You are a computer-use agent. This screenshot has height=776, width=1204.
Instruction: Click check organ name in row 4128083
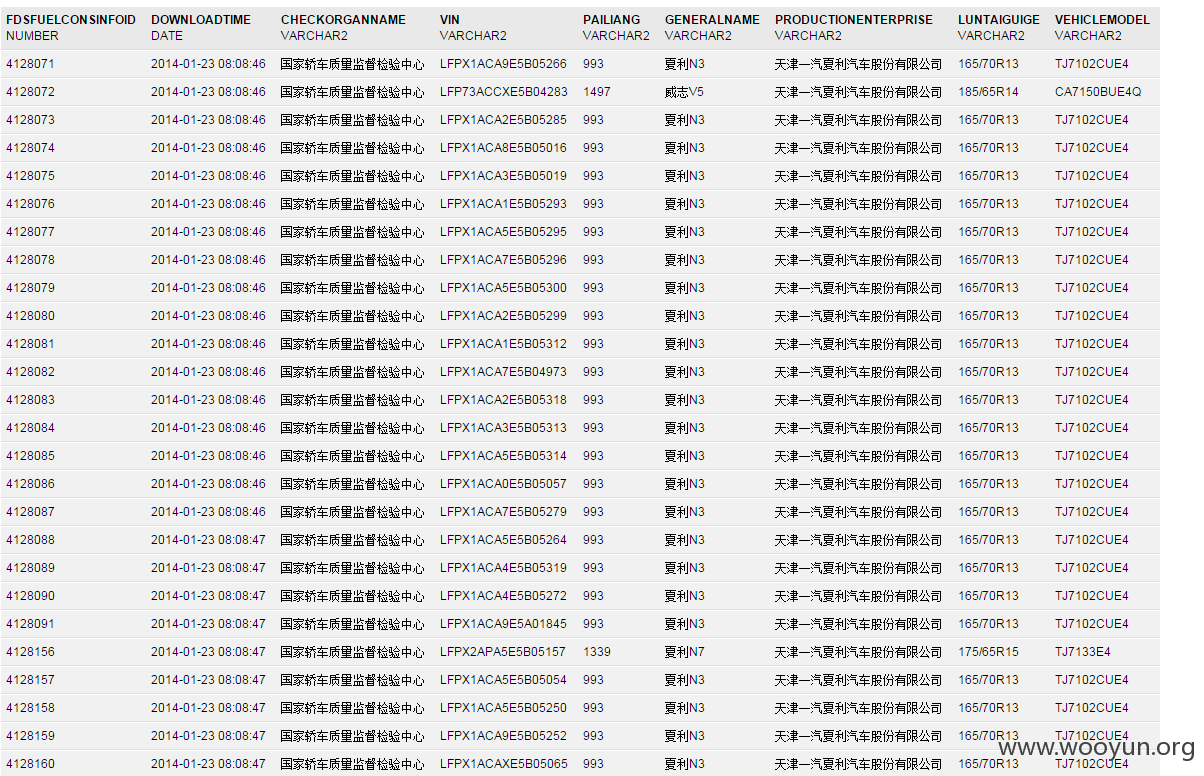[x=352, y=400]
